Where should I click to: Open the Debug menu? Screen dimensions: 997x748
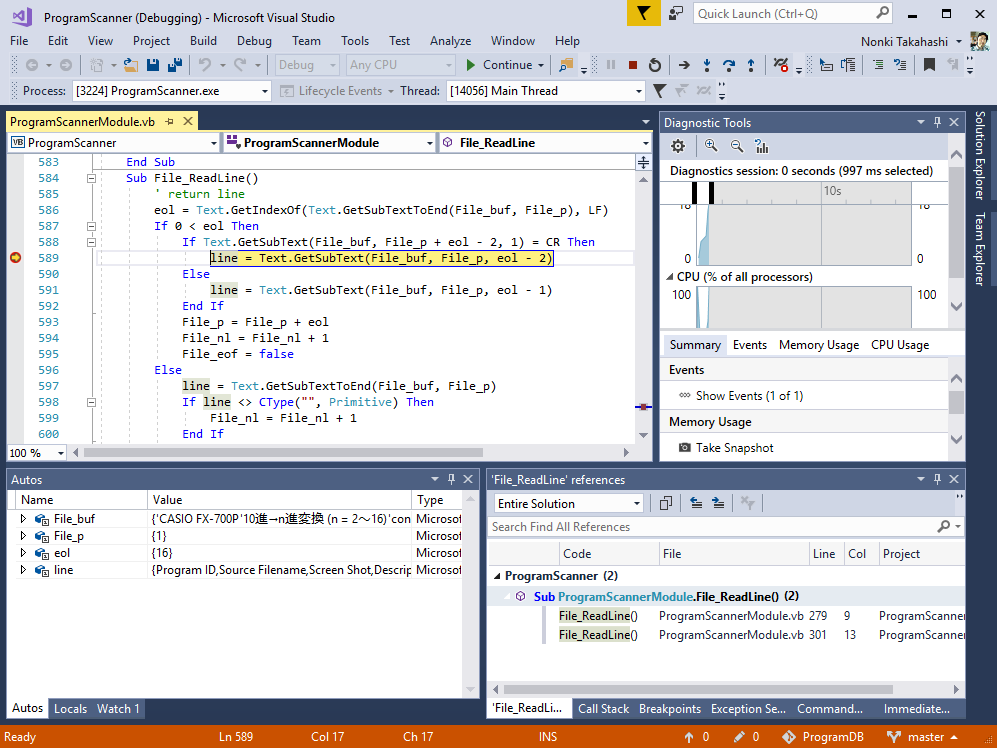tap(254, 41)
